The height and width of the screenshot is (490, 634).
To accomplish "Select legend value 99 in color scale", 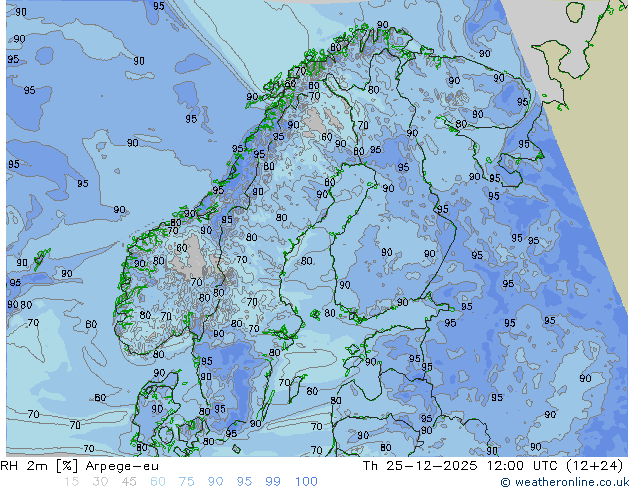I will click(x=273, y=482).
